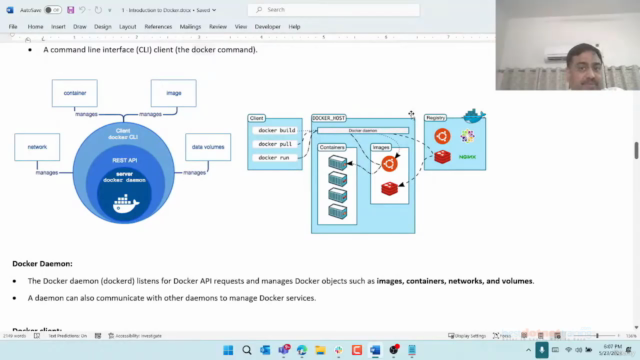Switch to the Layout tab

click(128, 27)
